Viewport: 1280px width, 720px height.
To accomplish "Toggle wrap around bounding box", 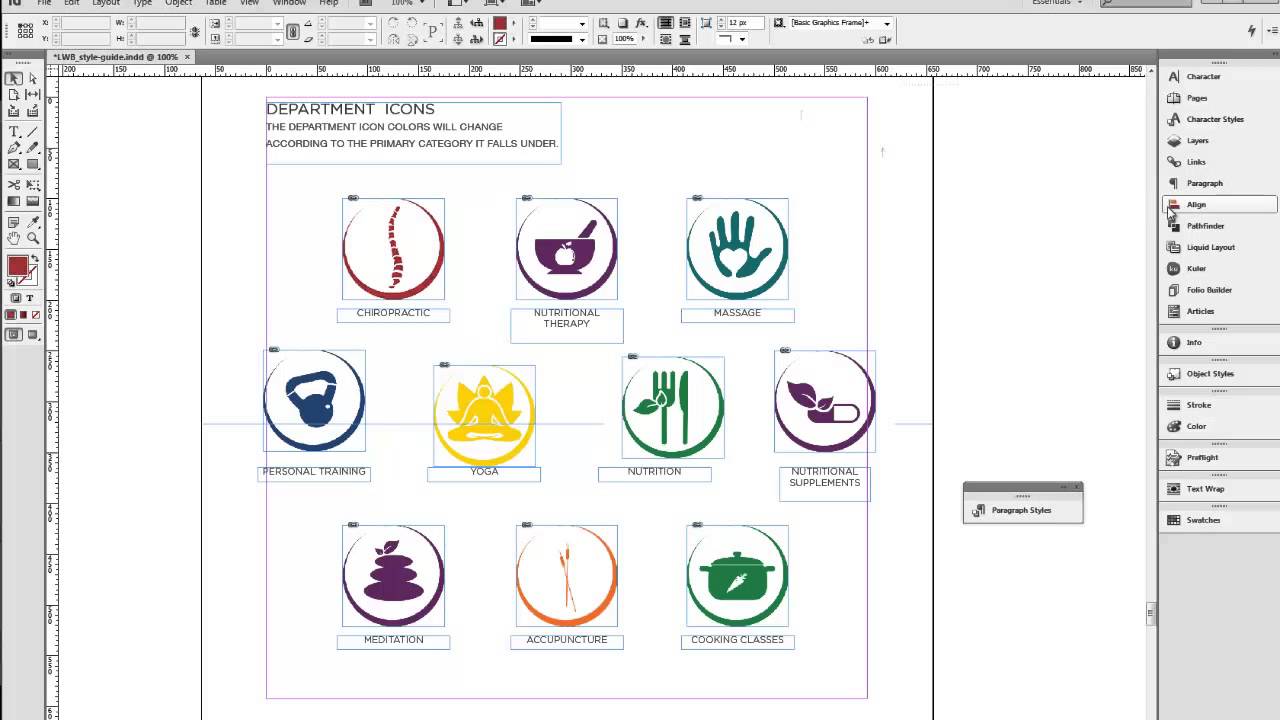I will pos(685,22).
